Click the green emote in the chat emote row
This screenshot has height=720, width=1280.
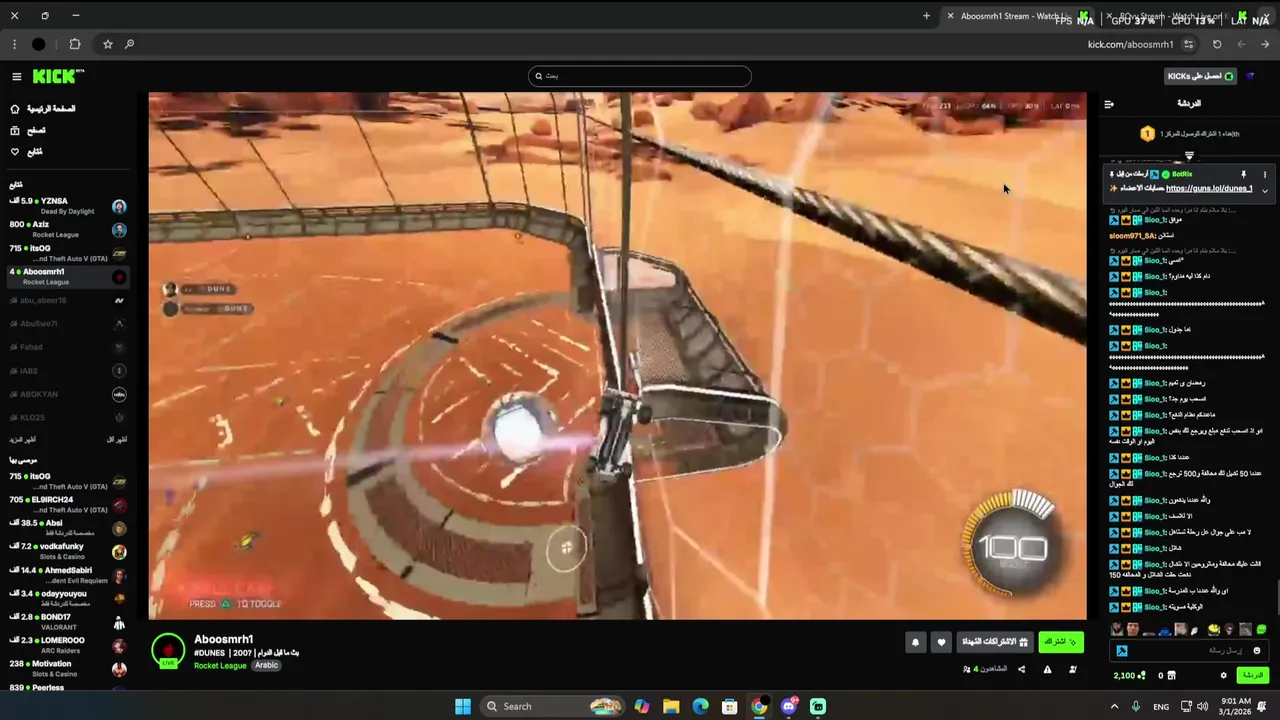(x=1262, y=629)
